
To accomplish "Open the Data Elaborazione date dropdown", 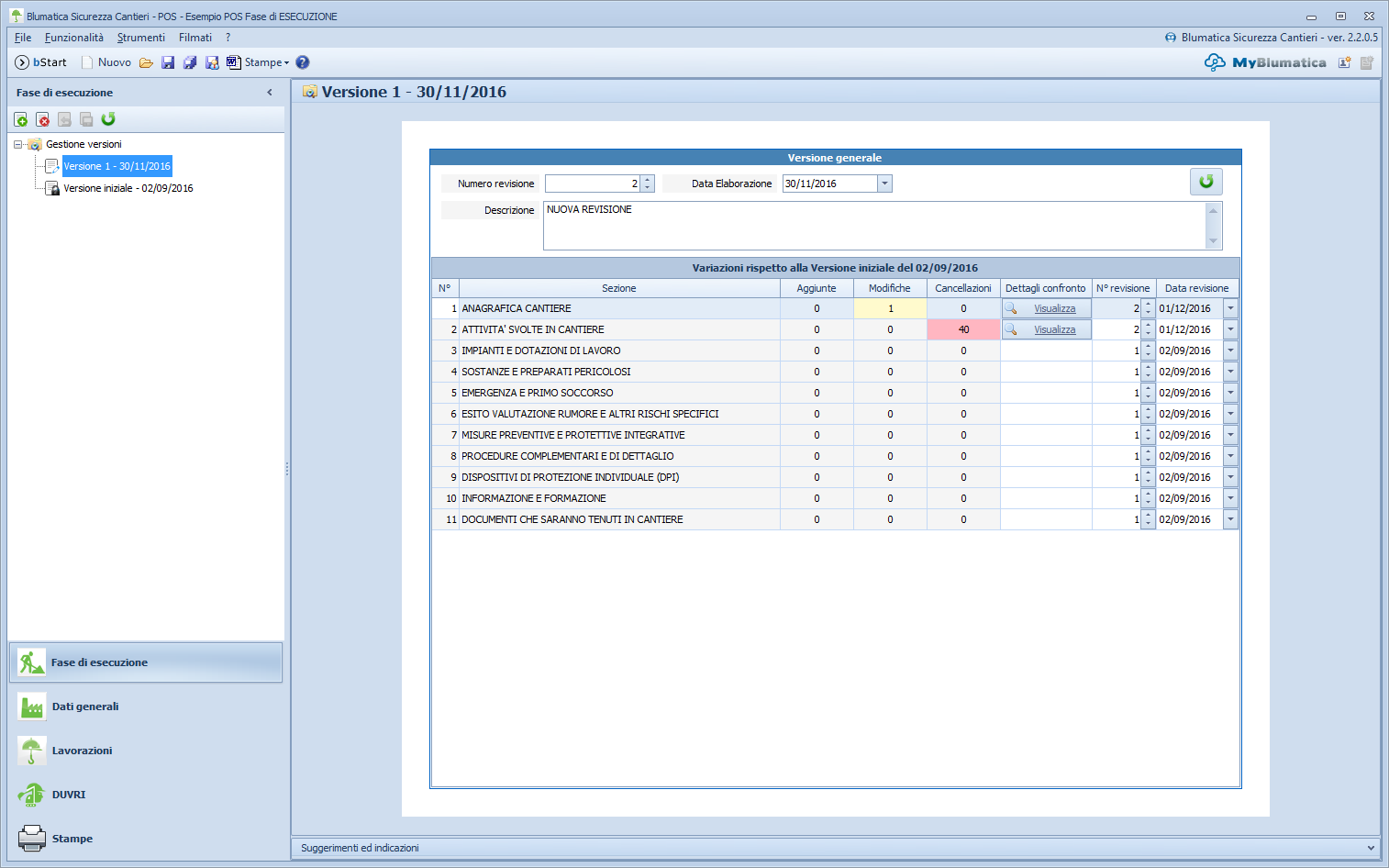I will tap(884, 184).
